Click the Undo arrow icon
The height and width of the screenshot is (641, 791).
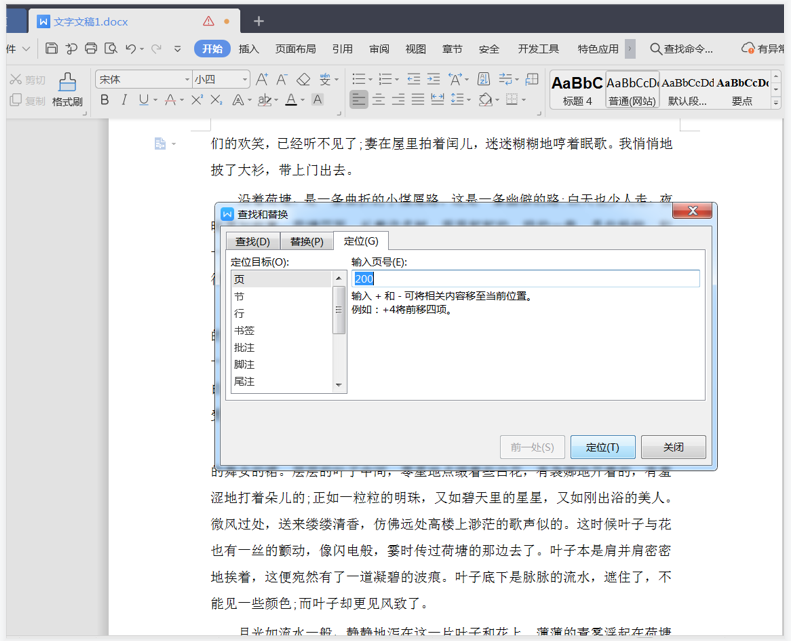pyautogui.click(x=131, y=48)
